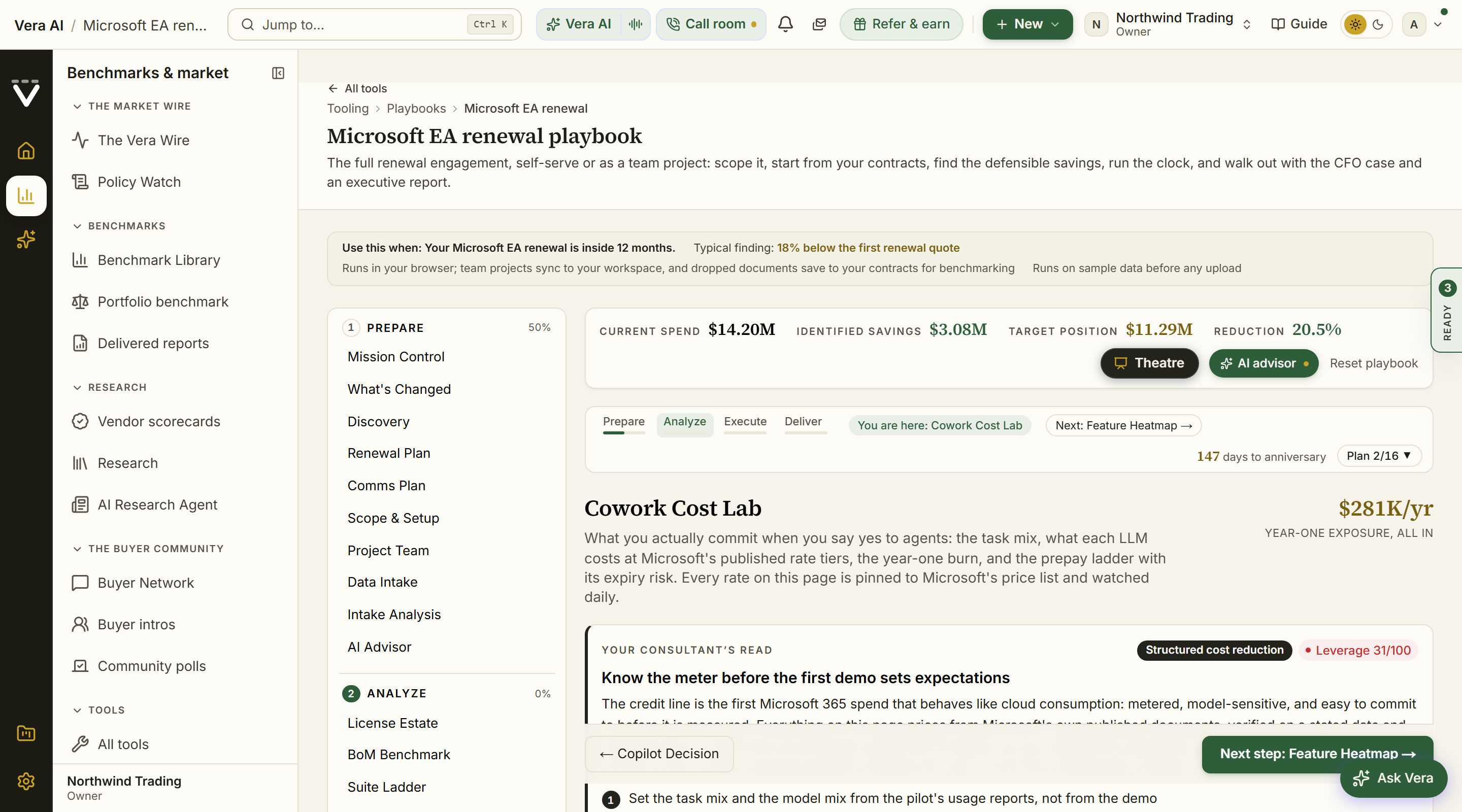Open the AI advisor button

pos(1264,363)
